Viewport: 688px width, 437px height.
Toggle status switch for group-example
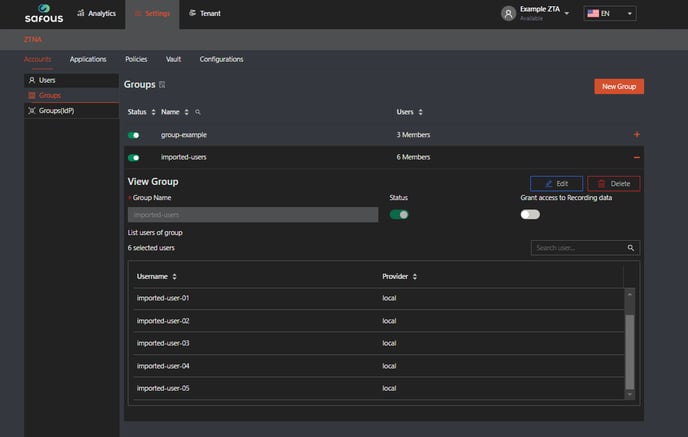pyautogui.click(x=134, y=135)
